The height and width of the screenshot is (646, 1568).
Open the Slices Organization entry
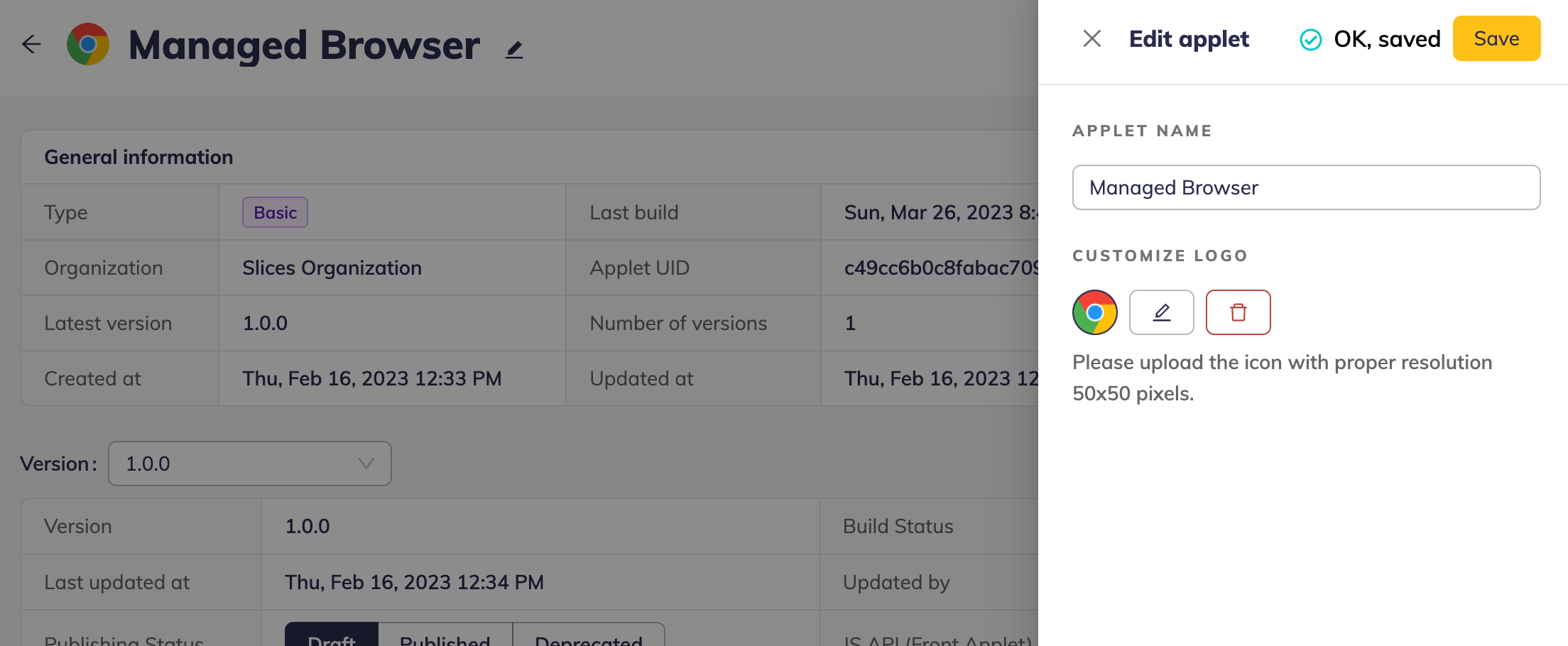tap(332, 268)
